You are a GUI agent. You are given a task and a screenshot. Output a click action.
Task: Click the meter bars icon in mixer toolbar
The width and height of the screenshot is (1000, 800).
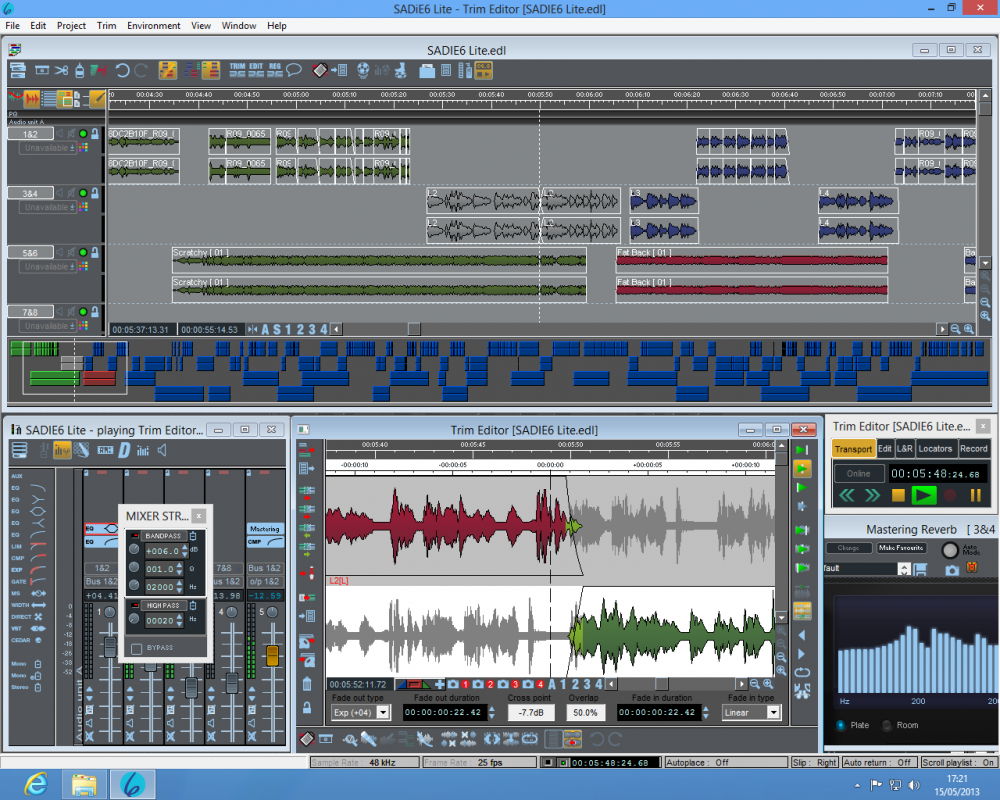pos(142,450)
